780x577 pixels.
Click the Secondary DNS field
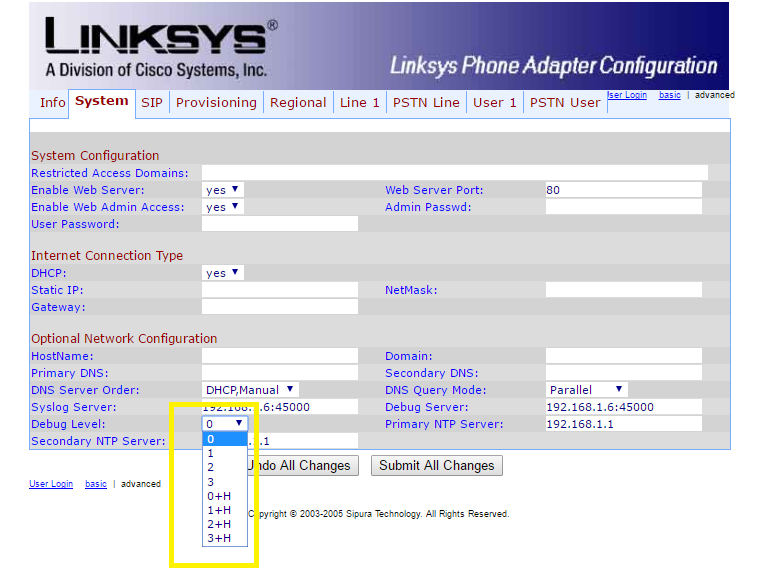point(624,373)
